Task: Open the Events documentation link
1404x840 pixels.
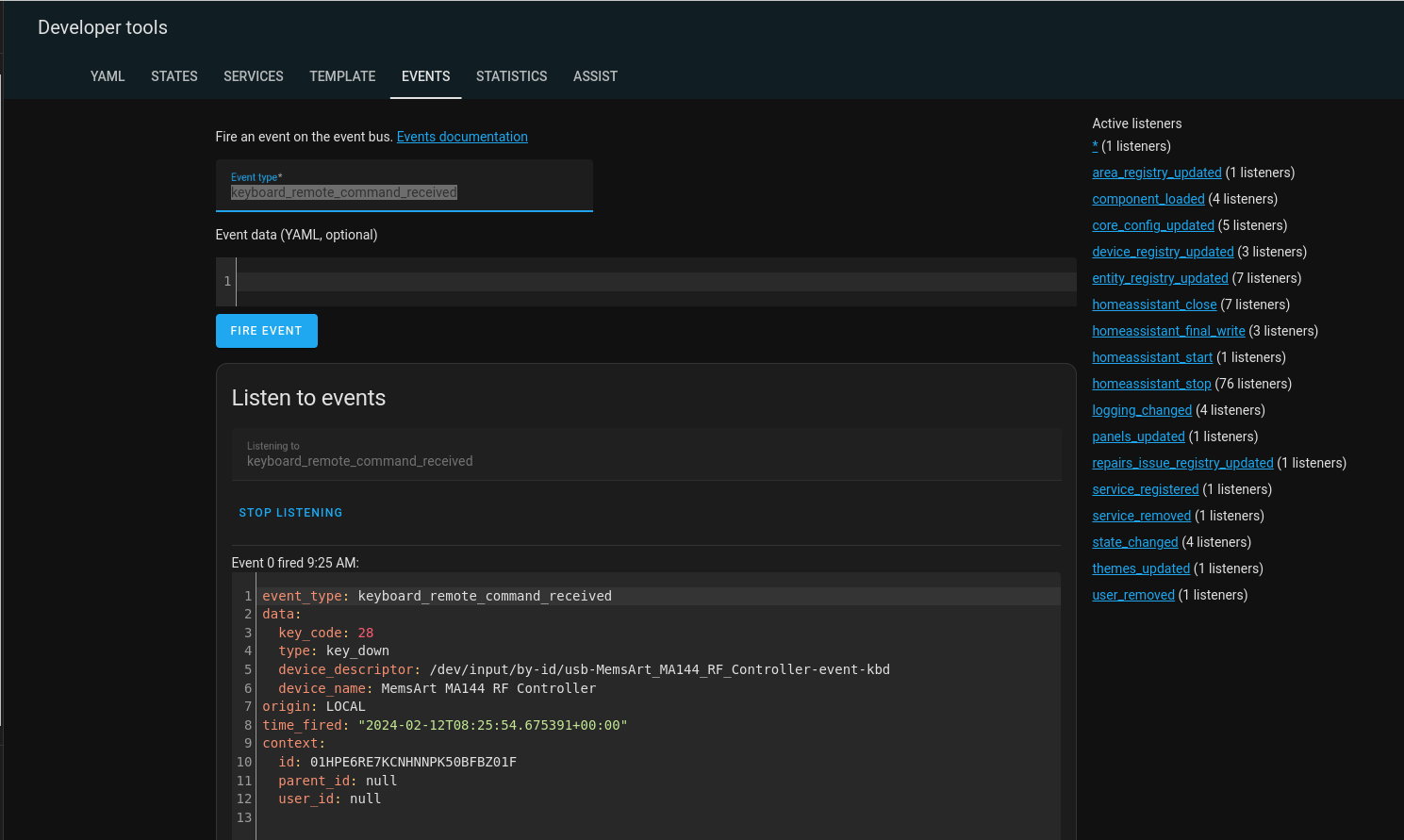Action: 462,137
